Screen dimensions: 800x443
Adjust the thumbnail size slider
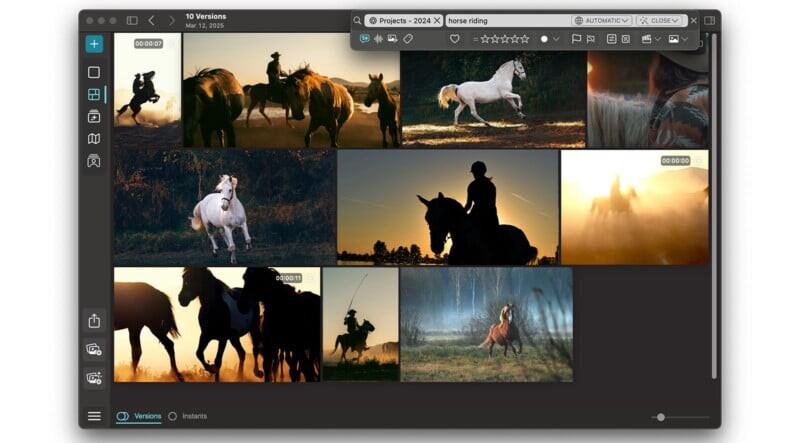pos(661,417)
